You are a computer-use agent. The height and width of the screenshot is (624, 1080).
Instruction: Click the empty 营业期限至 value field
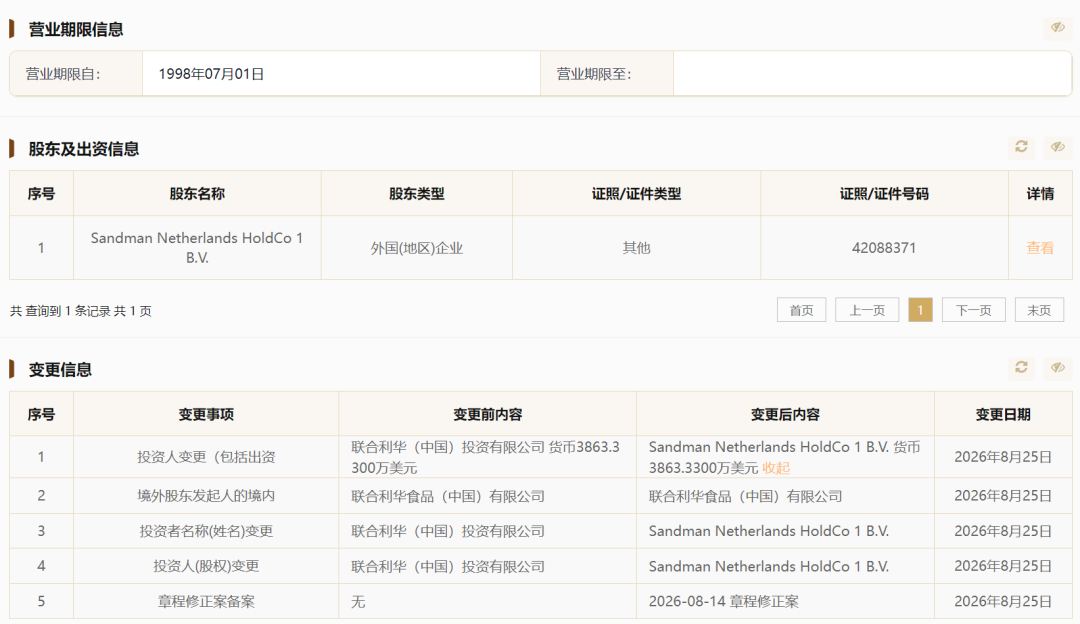(872, 74)
